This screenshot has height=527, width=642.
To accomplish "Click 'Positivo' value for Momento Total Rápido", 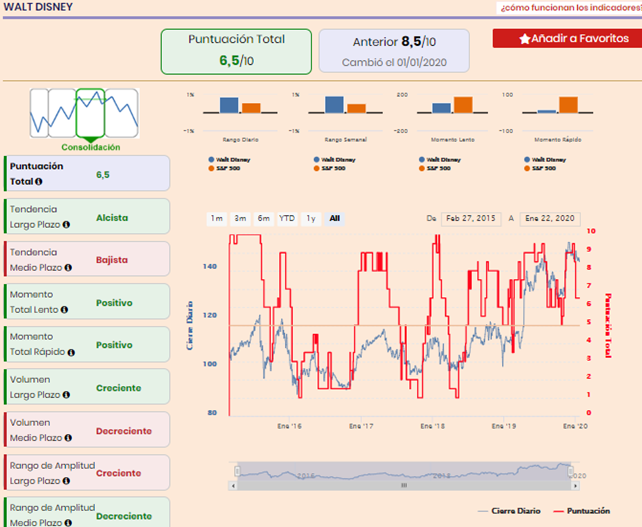I will [x=114, y=345].
